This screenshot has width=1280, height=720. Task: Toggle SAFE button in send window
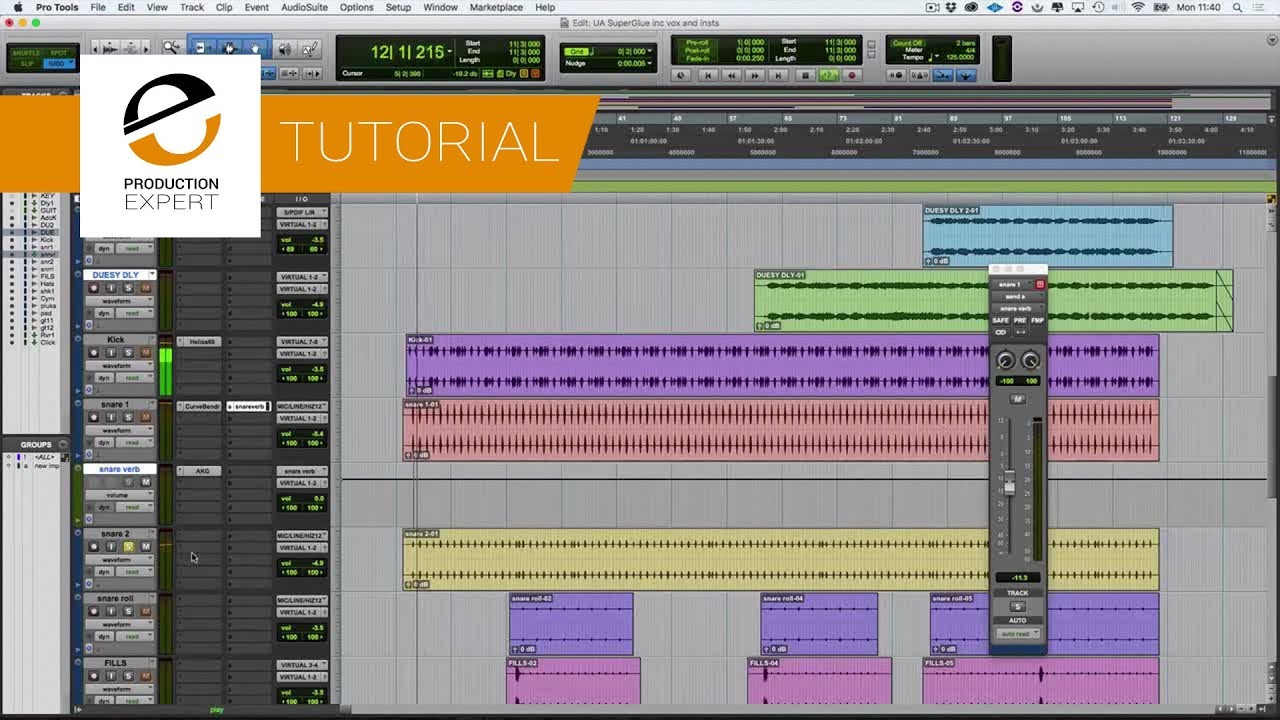(x=1000, y=321)
